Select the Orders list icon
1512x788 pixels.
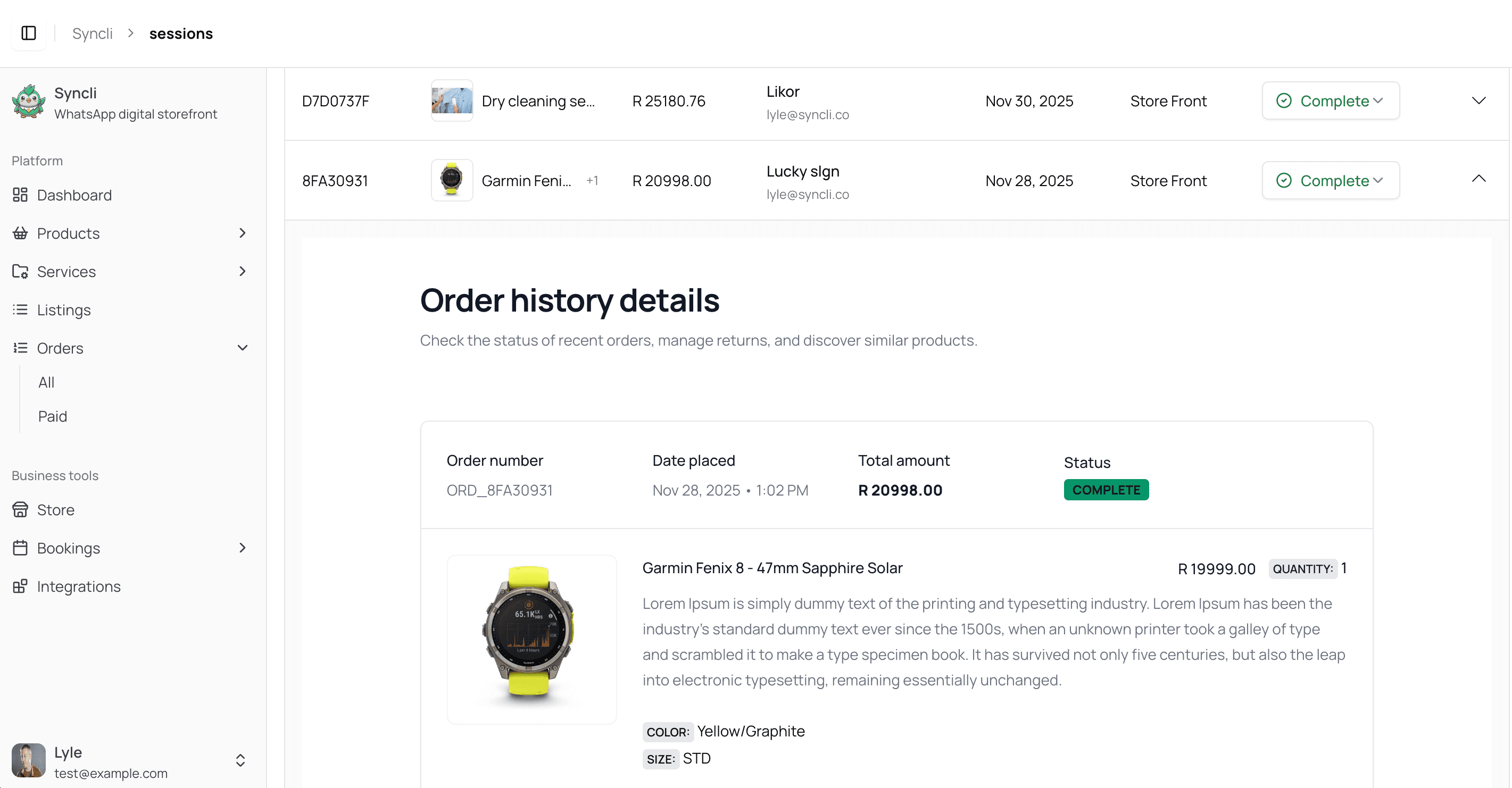(20, 348)
